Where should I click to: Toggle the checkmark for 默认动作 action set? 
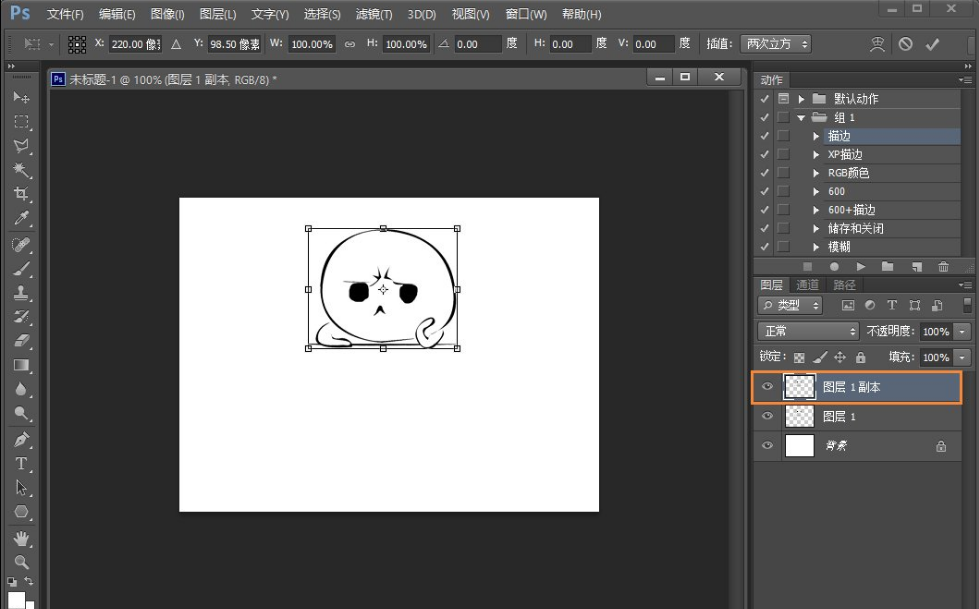point(765,99)
